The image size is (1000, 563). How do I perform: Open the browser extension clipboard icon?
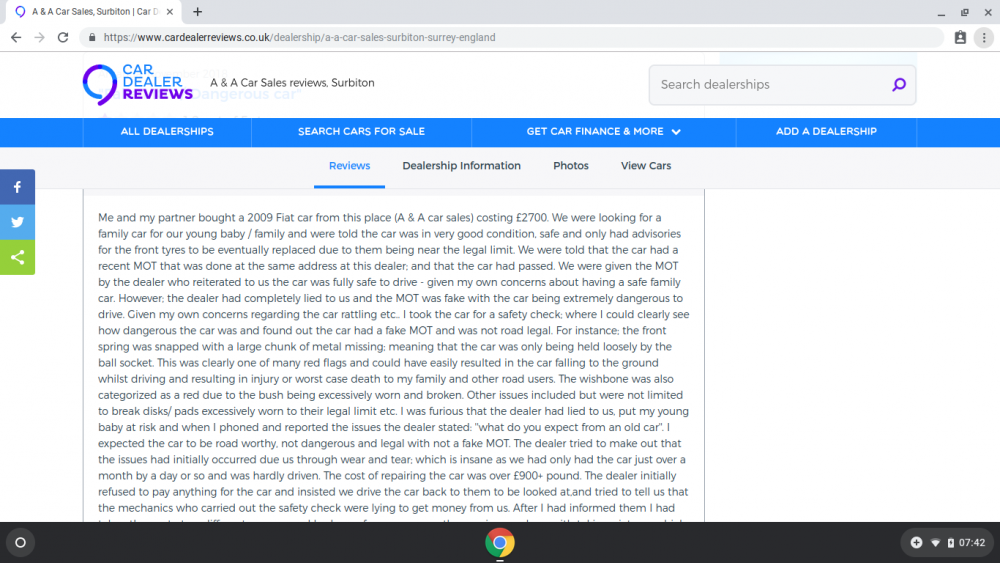(960, 38)
